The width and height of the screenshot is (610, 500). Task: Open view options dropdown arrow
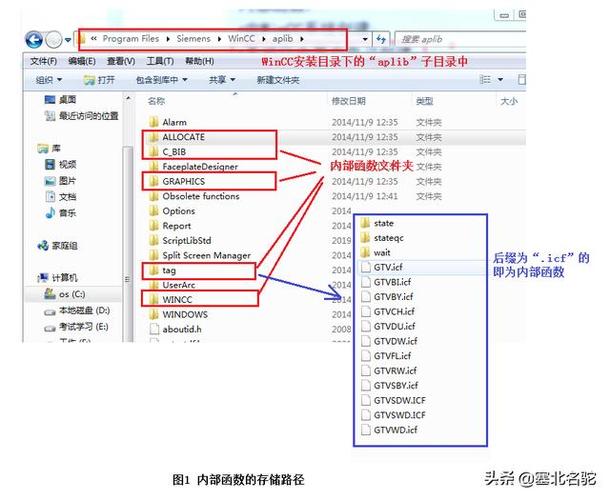[500, 80]
